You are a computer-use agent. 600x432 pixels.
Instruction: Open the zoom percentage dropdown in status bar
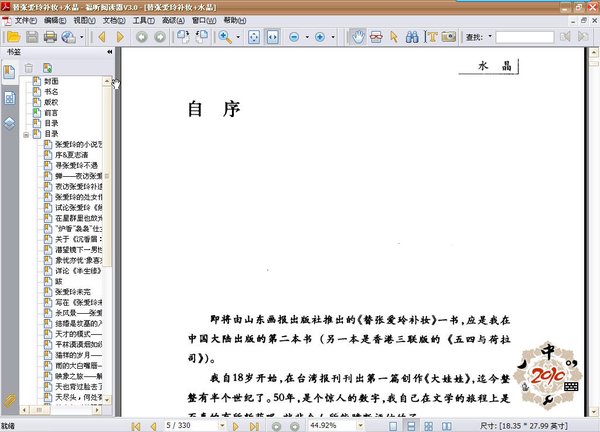coord(363,425)
